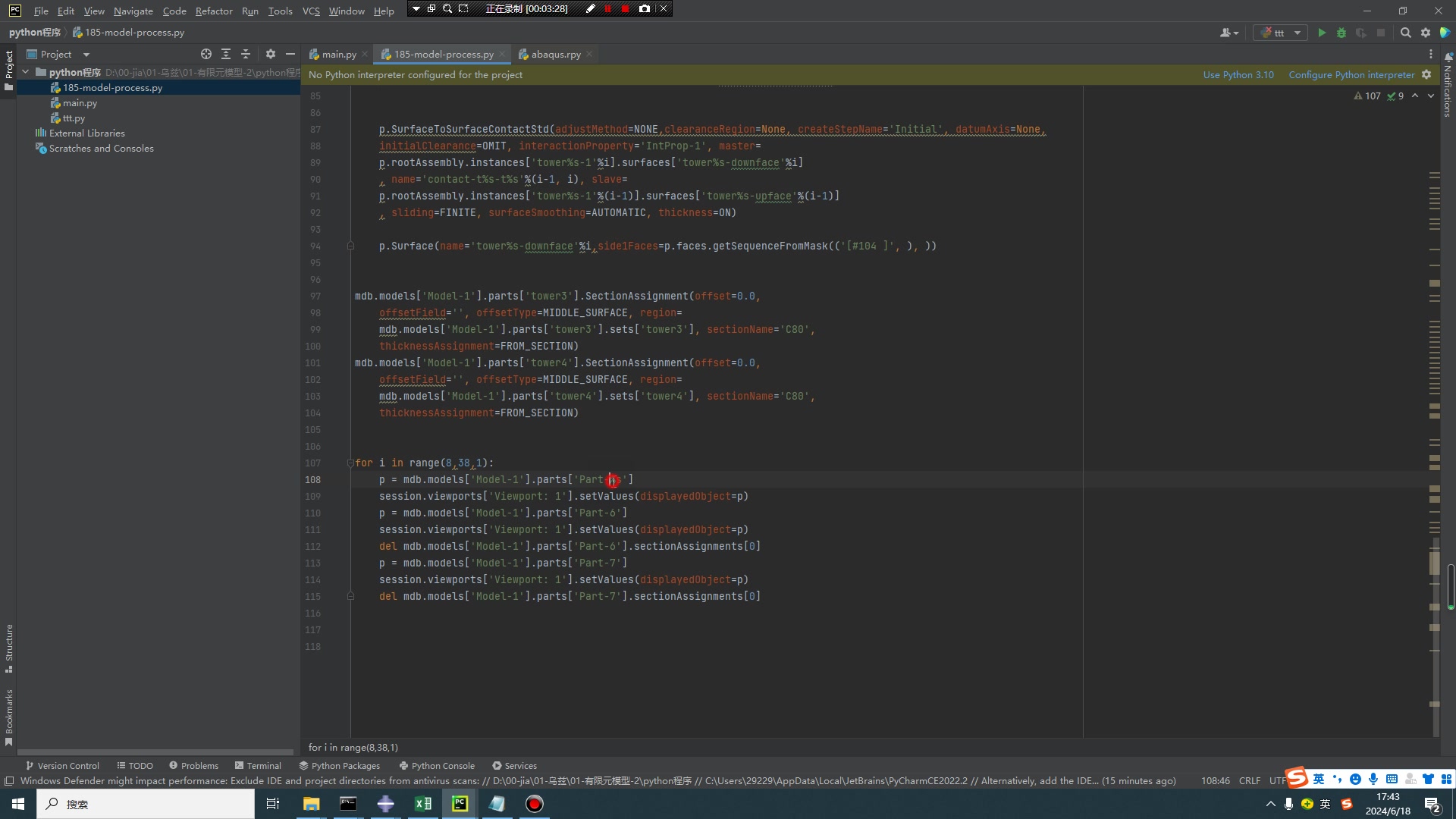Image resolution: width=1456 pixels, height=819 pixels.
Task: Open IDE Settings gear in top toolbar
Action: tap(1426, 33)
